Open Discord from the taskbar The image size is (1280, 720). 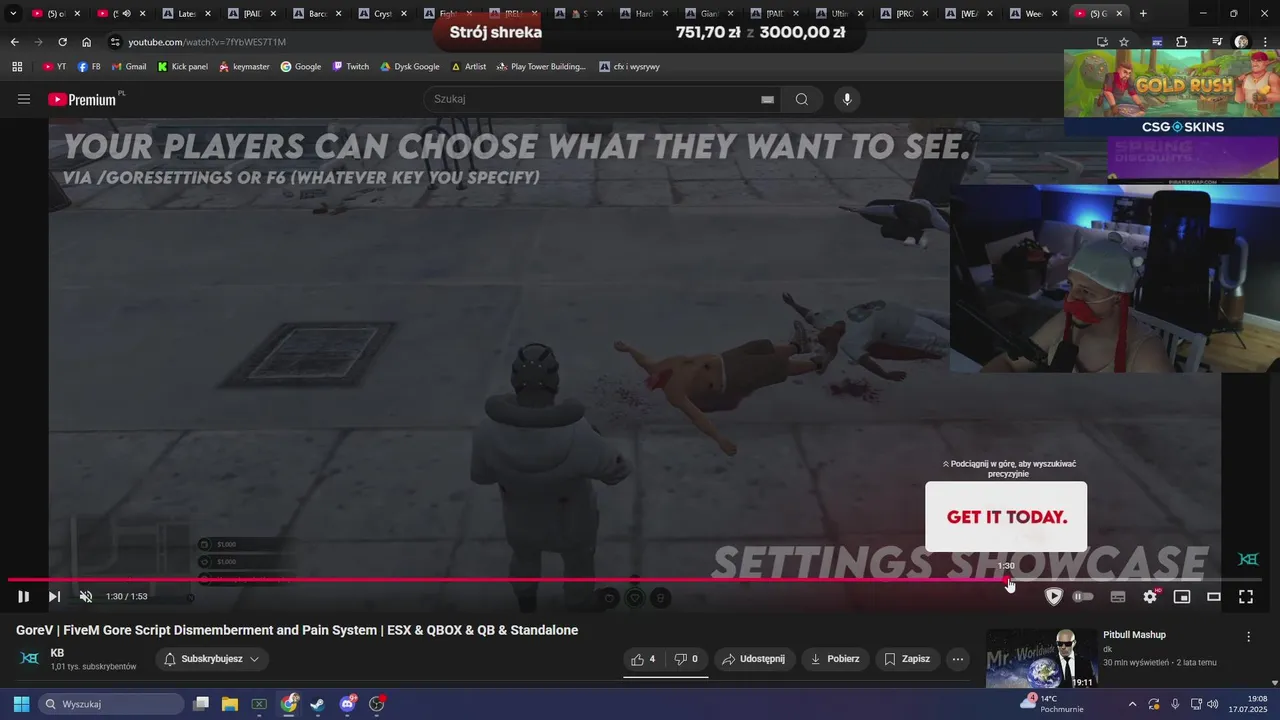point(347,704)
